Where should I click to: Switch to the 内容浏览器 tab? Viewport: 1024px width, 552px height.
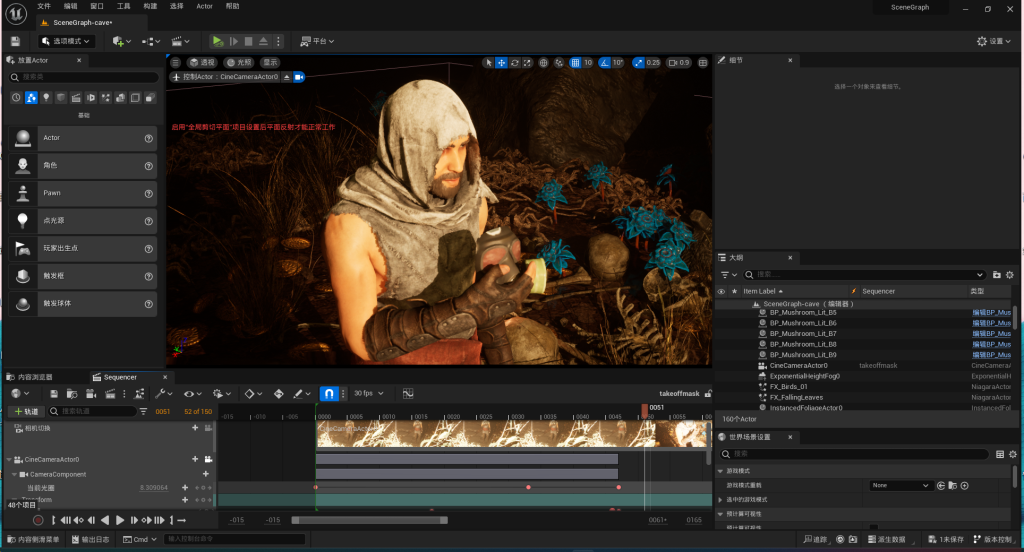click(30, 377)
